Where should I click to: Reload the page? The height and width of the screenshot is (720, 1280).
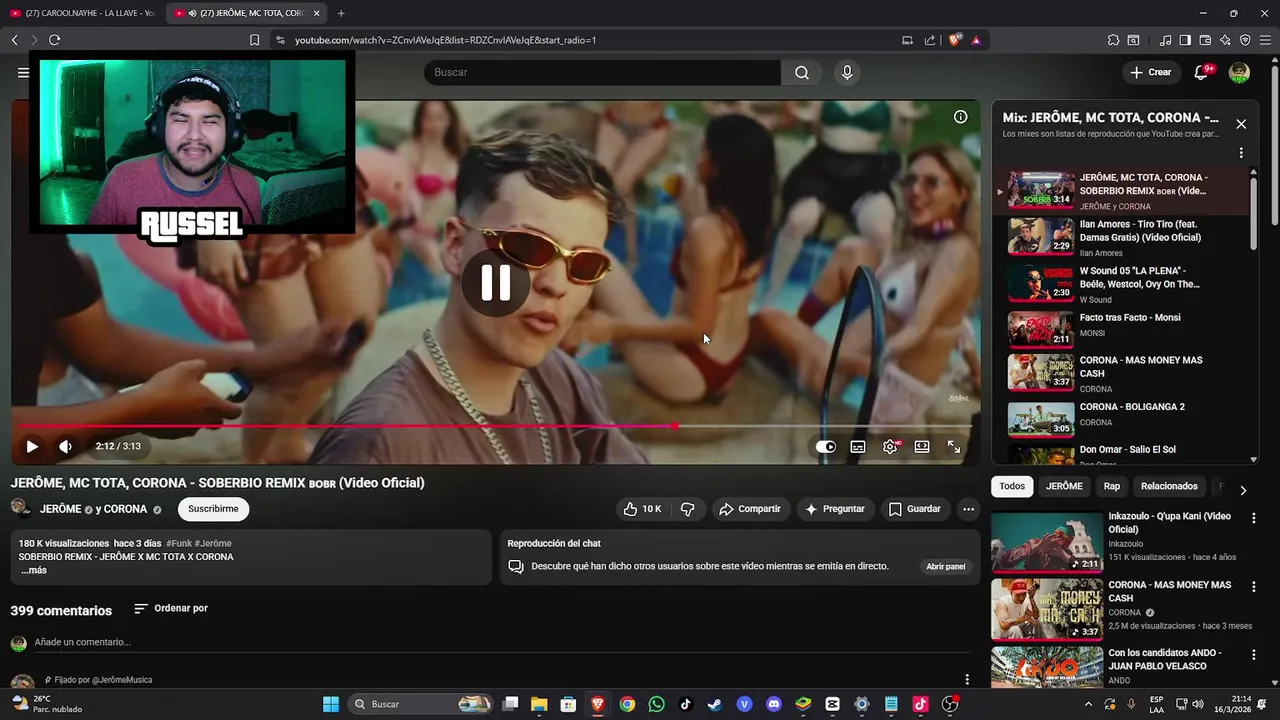54,40
